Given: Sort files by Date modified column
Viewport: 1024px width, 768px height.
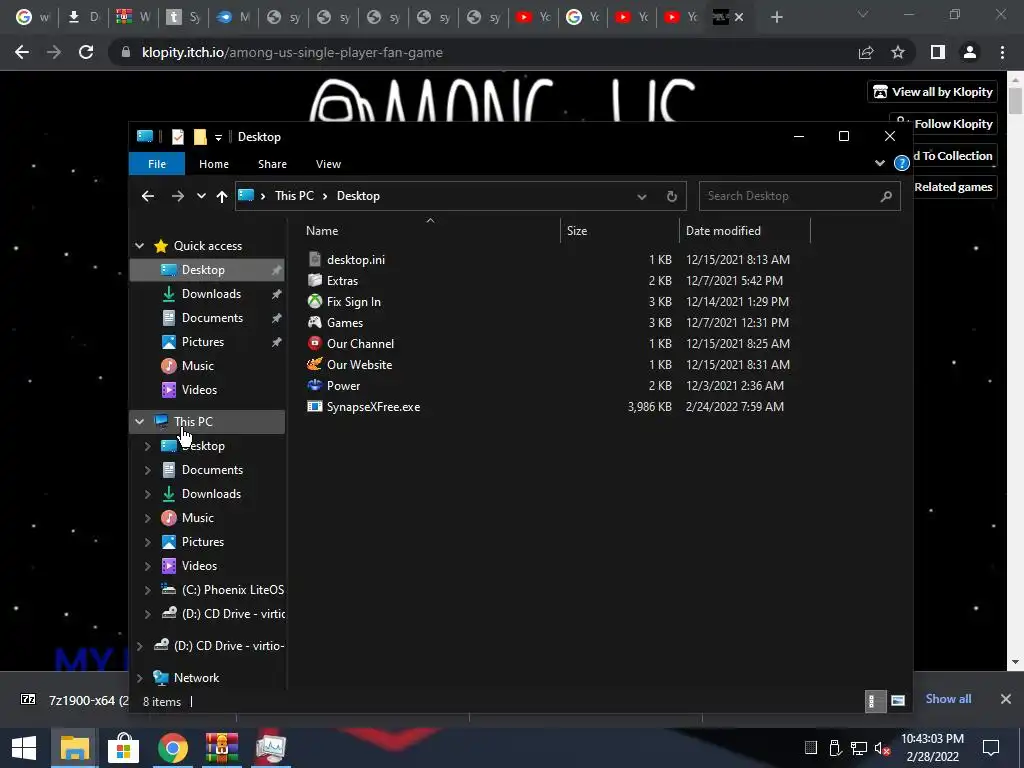Looking at the screenshot, I should [745, 231].
